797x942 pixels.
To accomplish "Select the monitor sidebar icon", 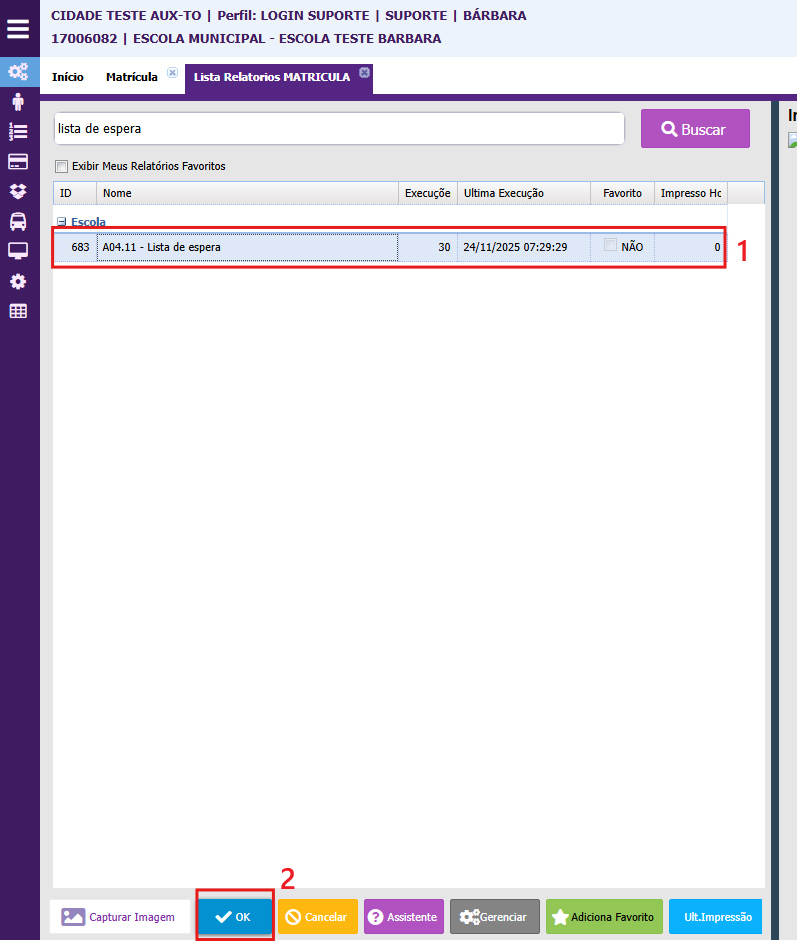I will point(18,251).
